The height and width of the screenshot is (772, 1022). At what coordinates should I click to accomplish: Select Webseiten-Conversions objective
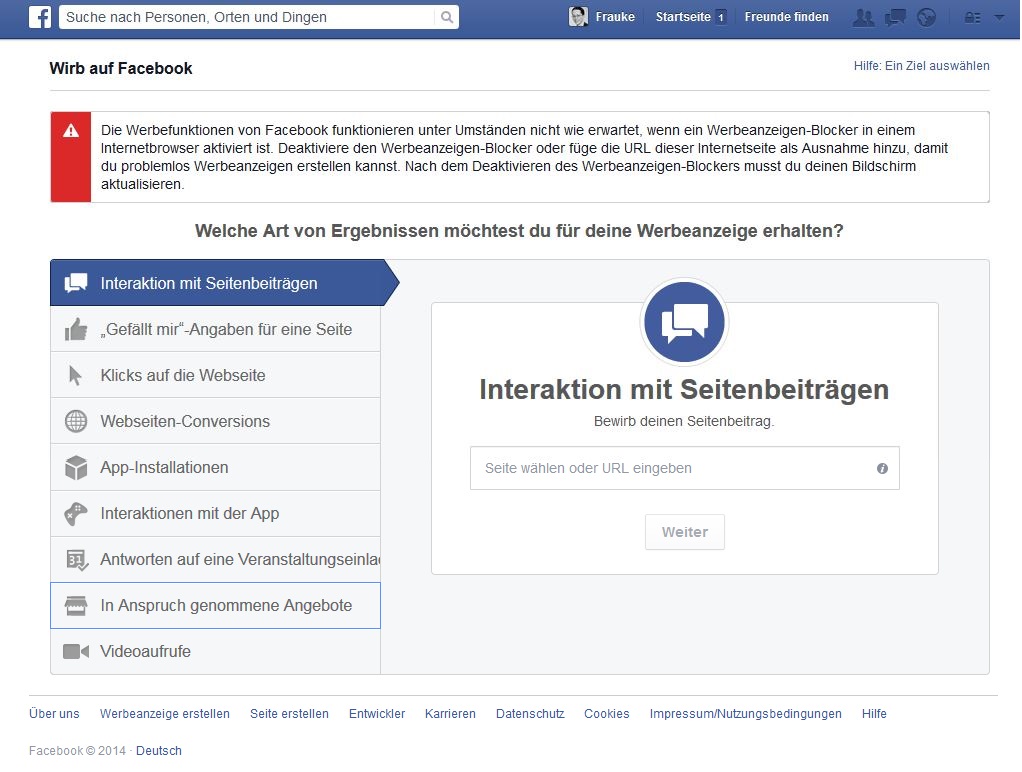pos(215,421)
